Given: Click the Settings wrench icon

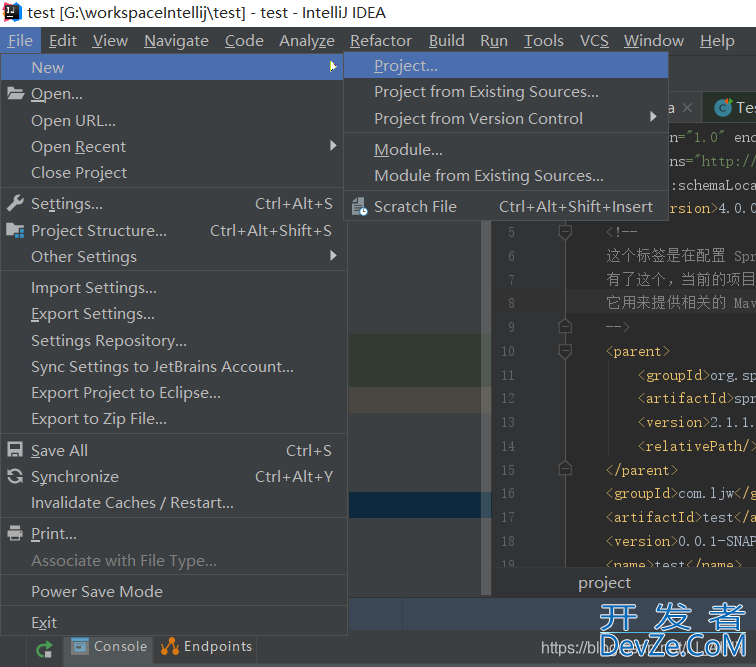Looking at the screenshot, I should tap(15, 204).
